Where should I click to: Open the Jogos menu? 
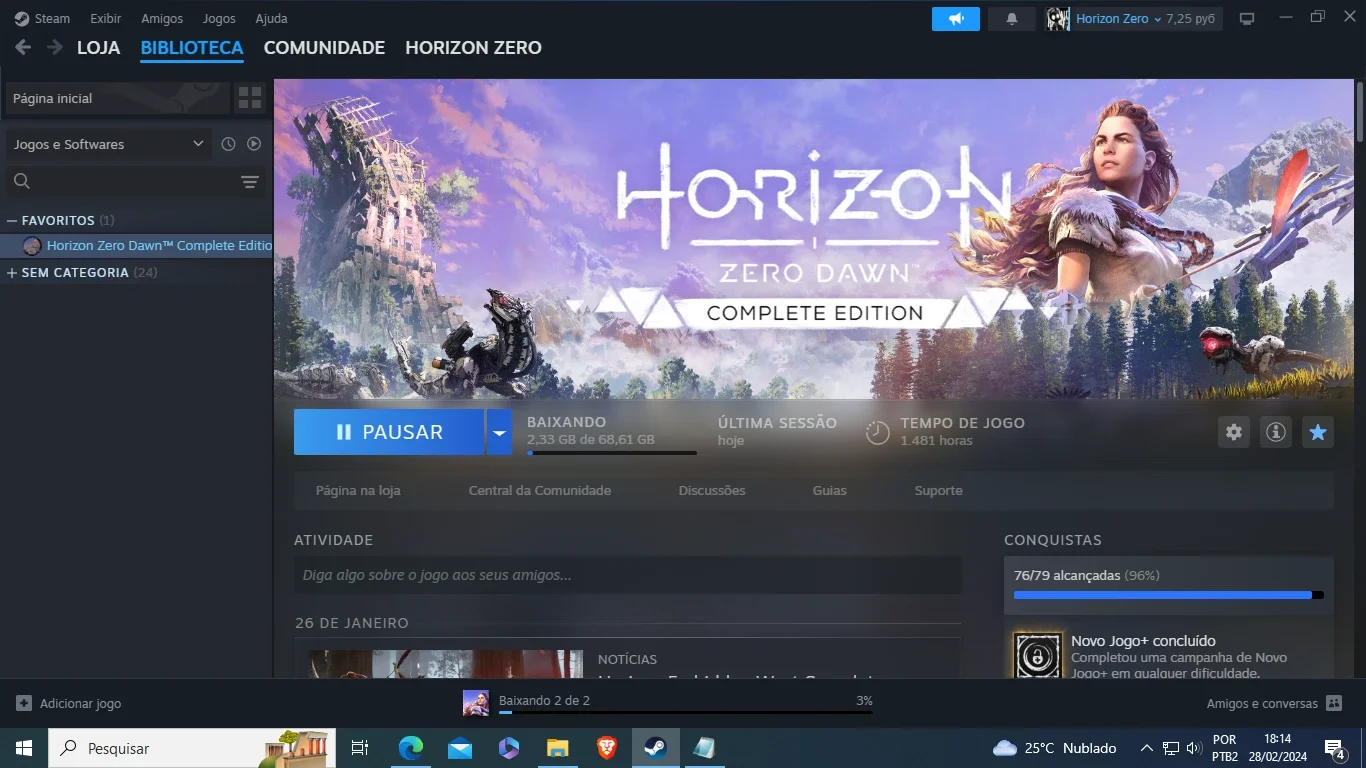pyautogui.click(x=219, y=19)
